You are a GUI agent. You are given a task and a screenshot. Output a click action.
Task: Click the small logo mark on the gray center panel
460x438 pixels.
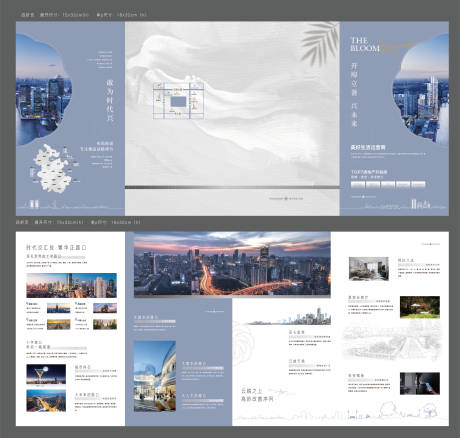click(286, 198)
